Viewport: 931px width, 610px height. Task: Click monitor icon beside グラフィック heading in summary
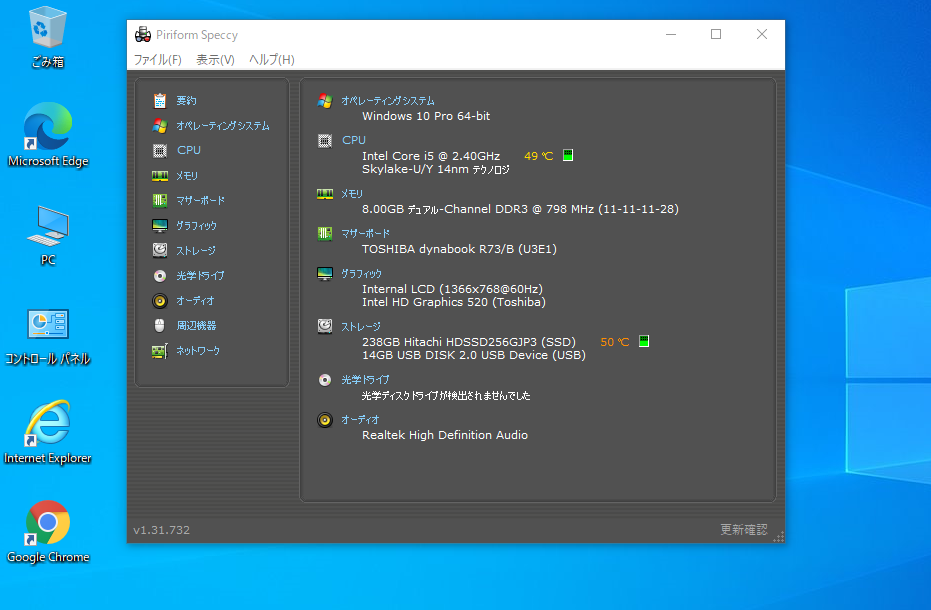click(325, 274)
